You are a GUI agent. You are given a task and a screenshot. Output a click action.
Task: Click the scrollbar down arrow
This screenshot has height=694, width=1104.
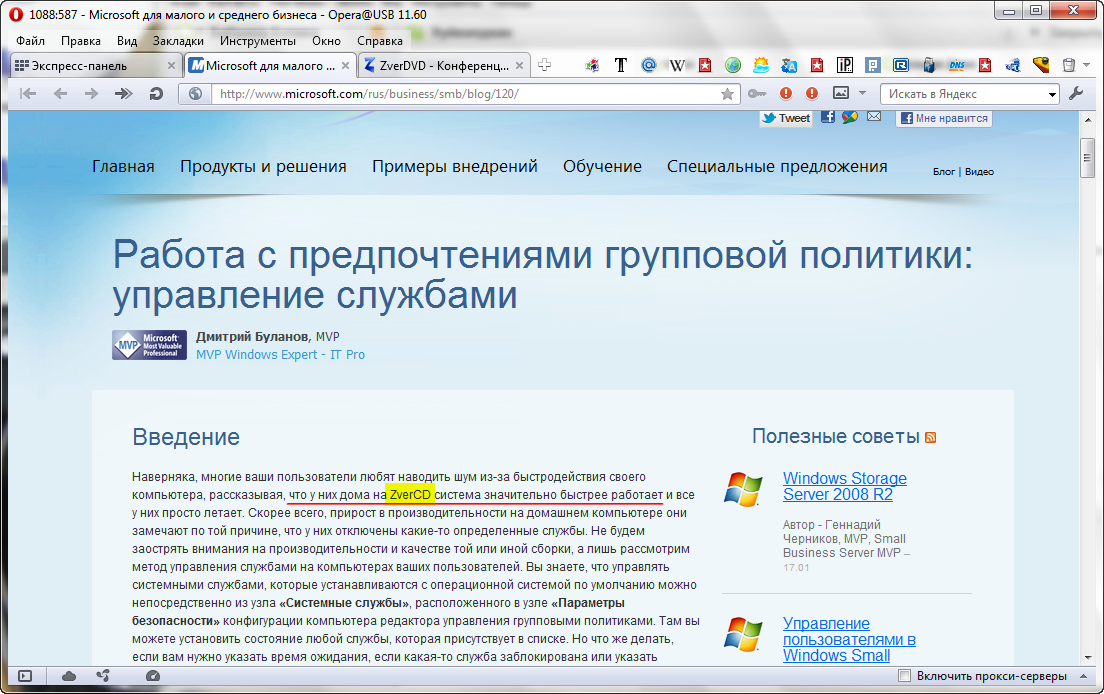(1087, 657)
